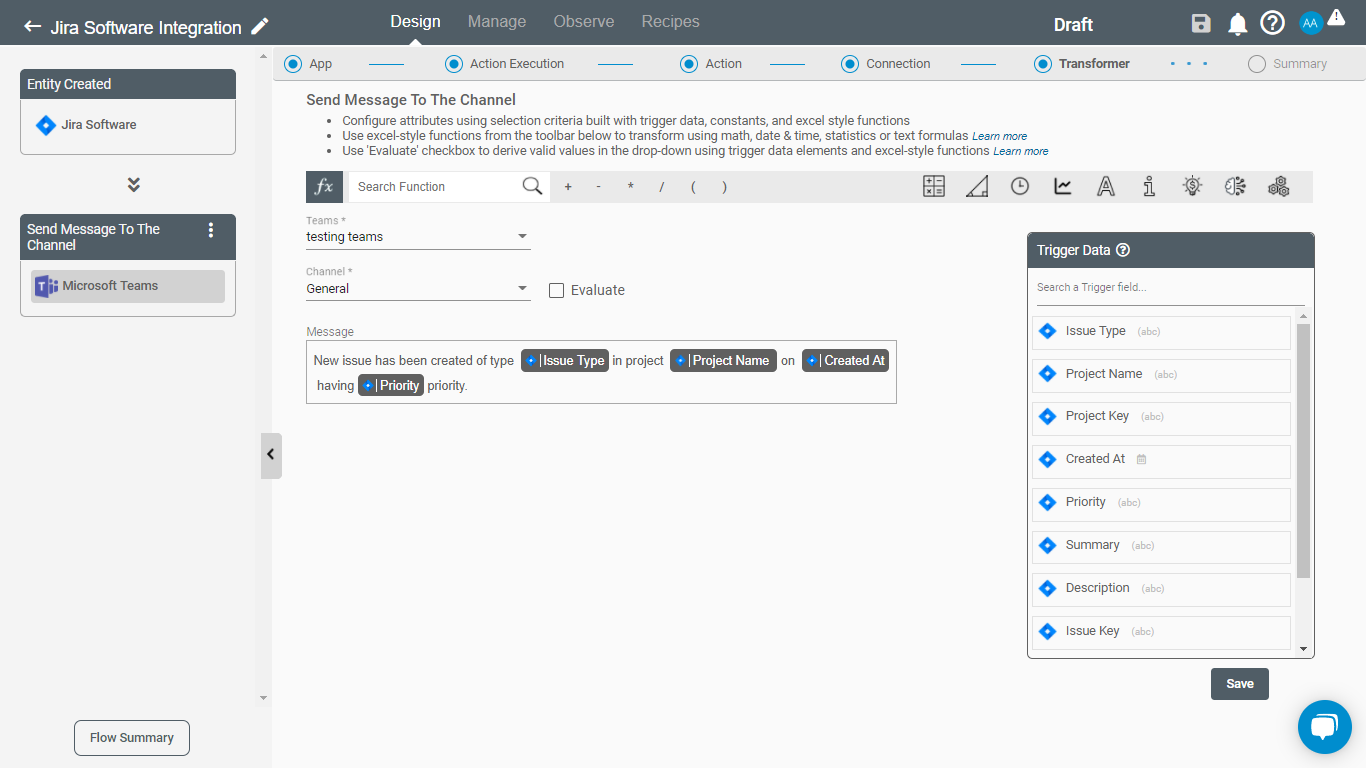Click the double chevron between flow cards
1366x768 pixels.
click(133, 185)
